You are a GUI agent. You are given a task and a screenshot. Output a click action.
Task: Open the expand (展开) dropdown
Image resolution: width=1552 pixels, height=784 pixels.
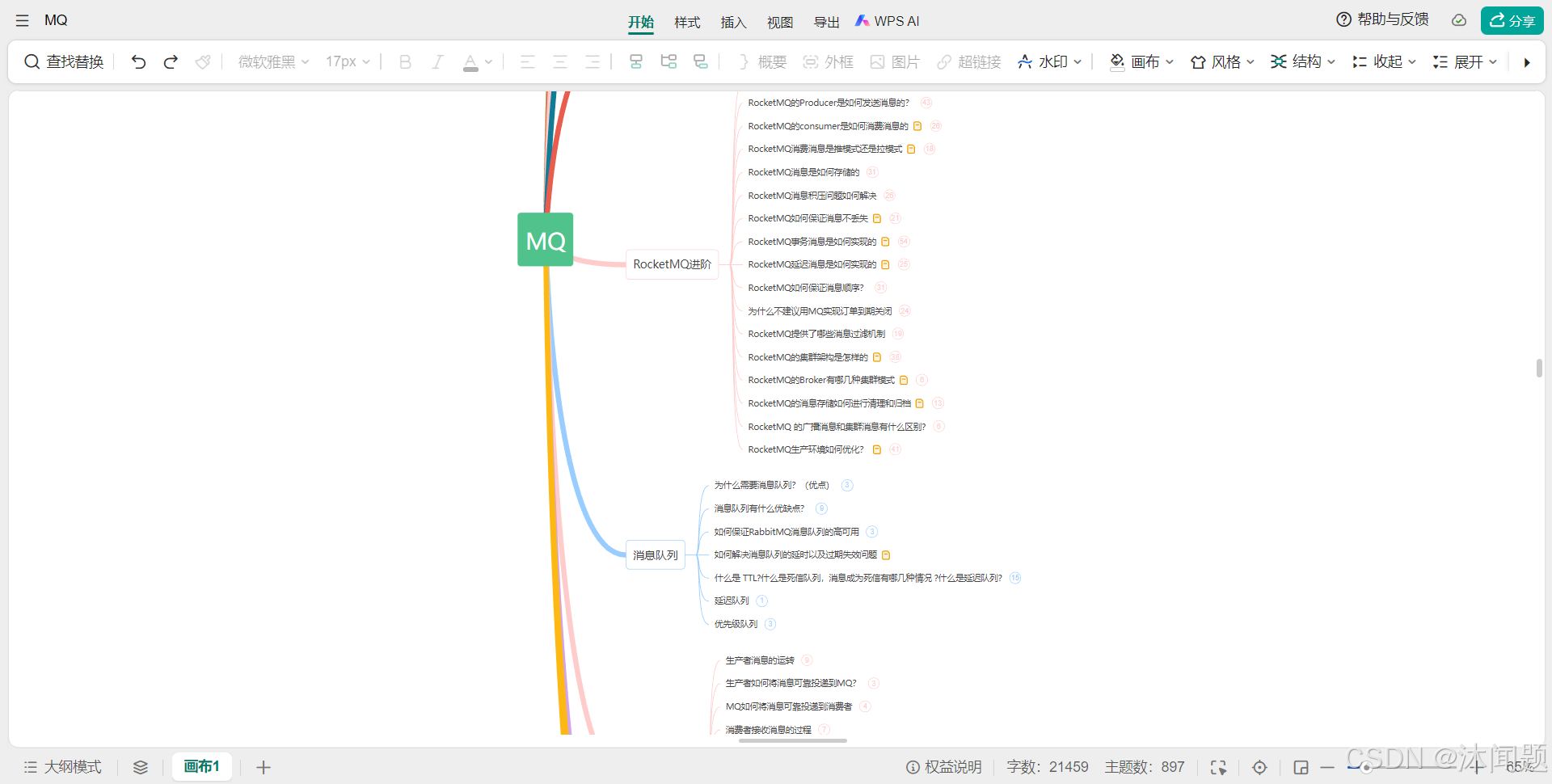(1465, 62)
